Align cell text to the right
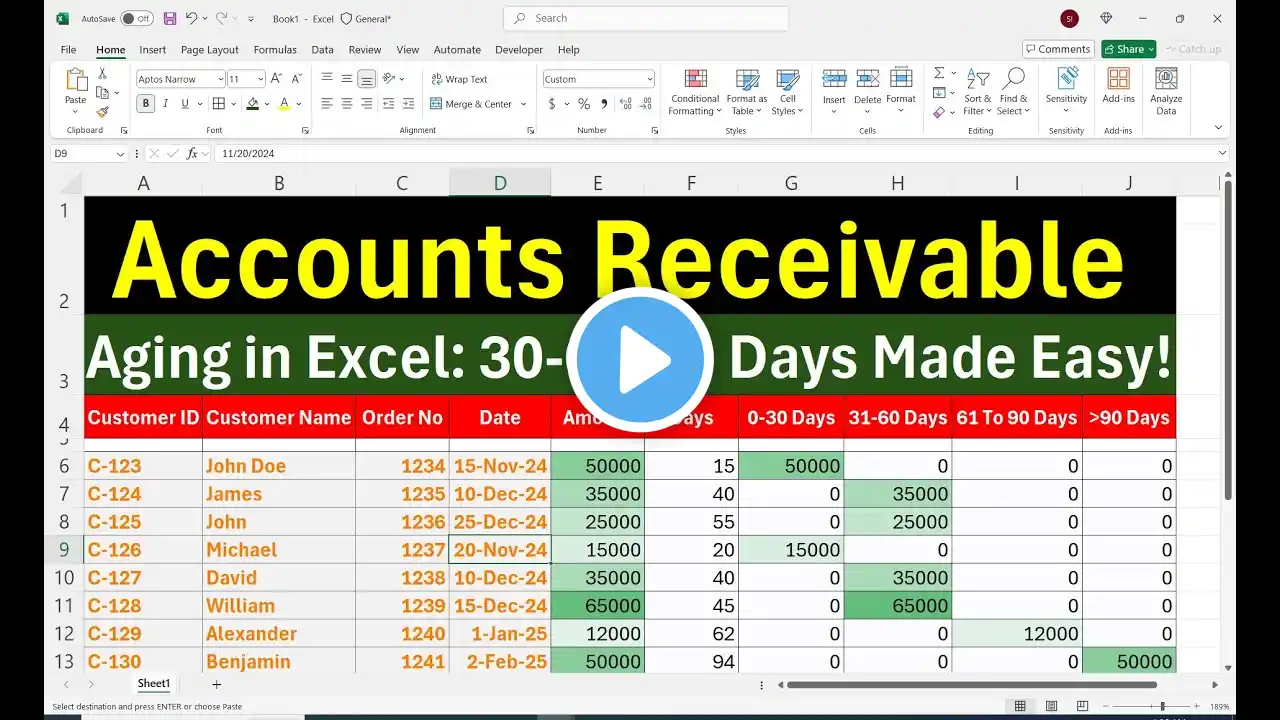The width and height of the screenshot is (1280, 720). (x=367, y=104)
